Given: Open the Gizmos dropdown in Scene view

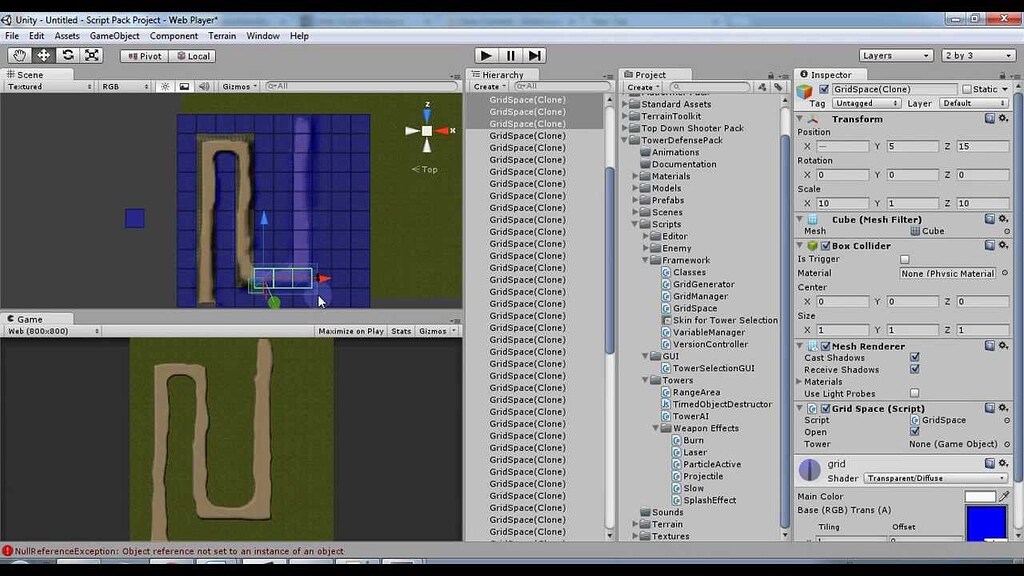Looking at the screenshot, I should click(x=240, y=86).
